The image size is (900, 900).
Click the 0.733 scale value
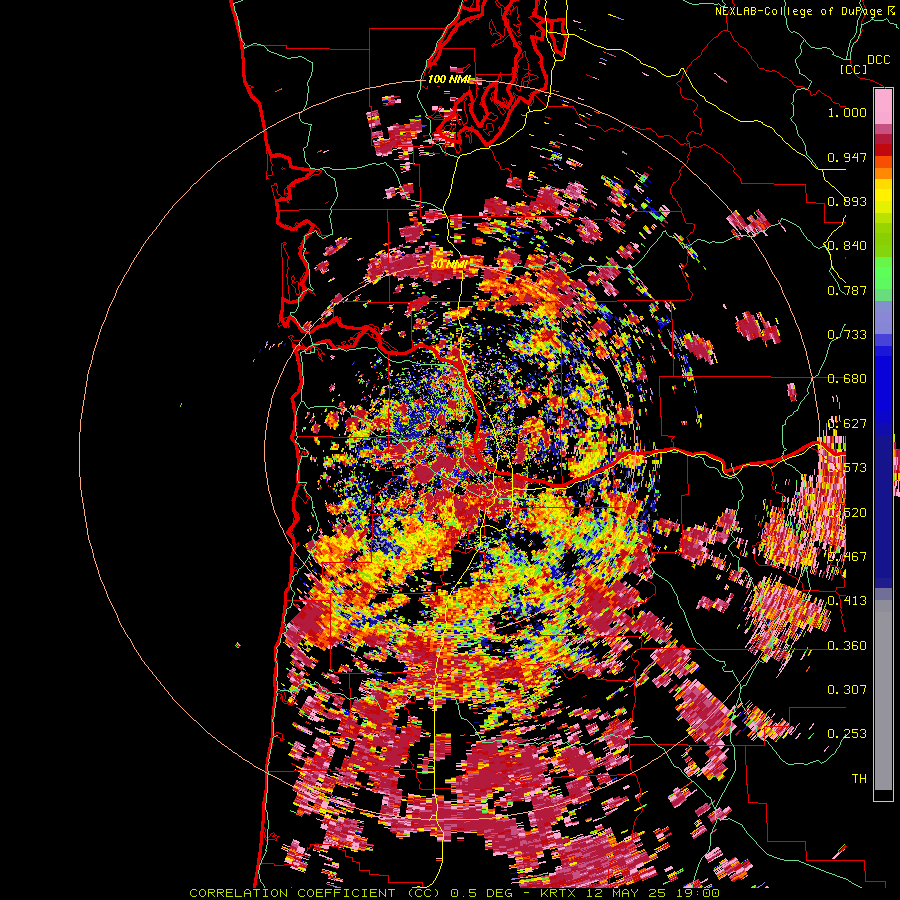click(x=847, y=335)
